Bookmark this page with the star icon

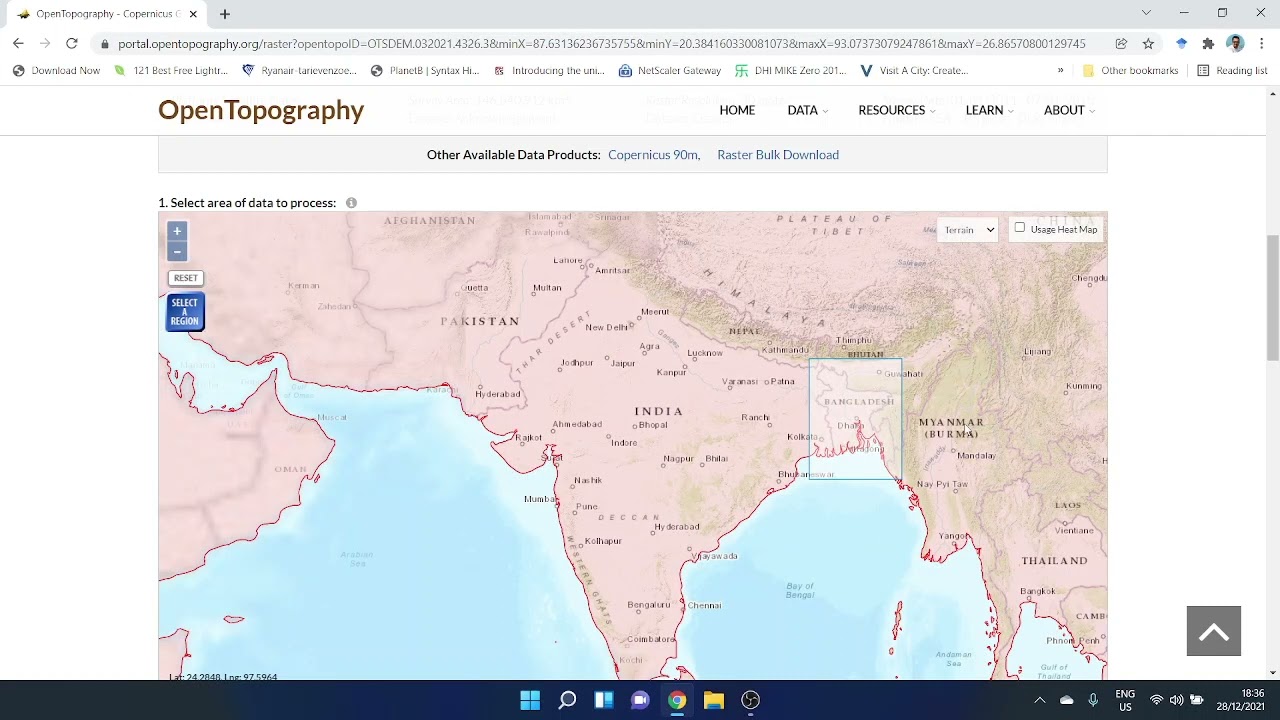tap(1148, 44)
